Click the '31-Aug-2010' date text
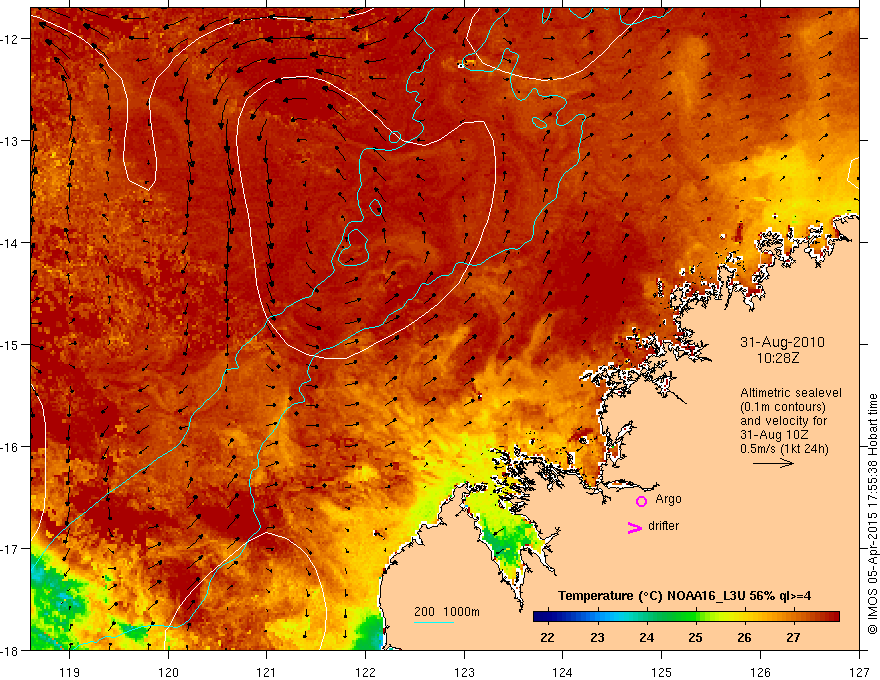The height and width of the screenshot is (680, 880). pos(782,342)
